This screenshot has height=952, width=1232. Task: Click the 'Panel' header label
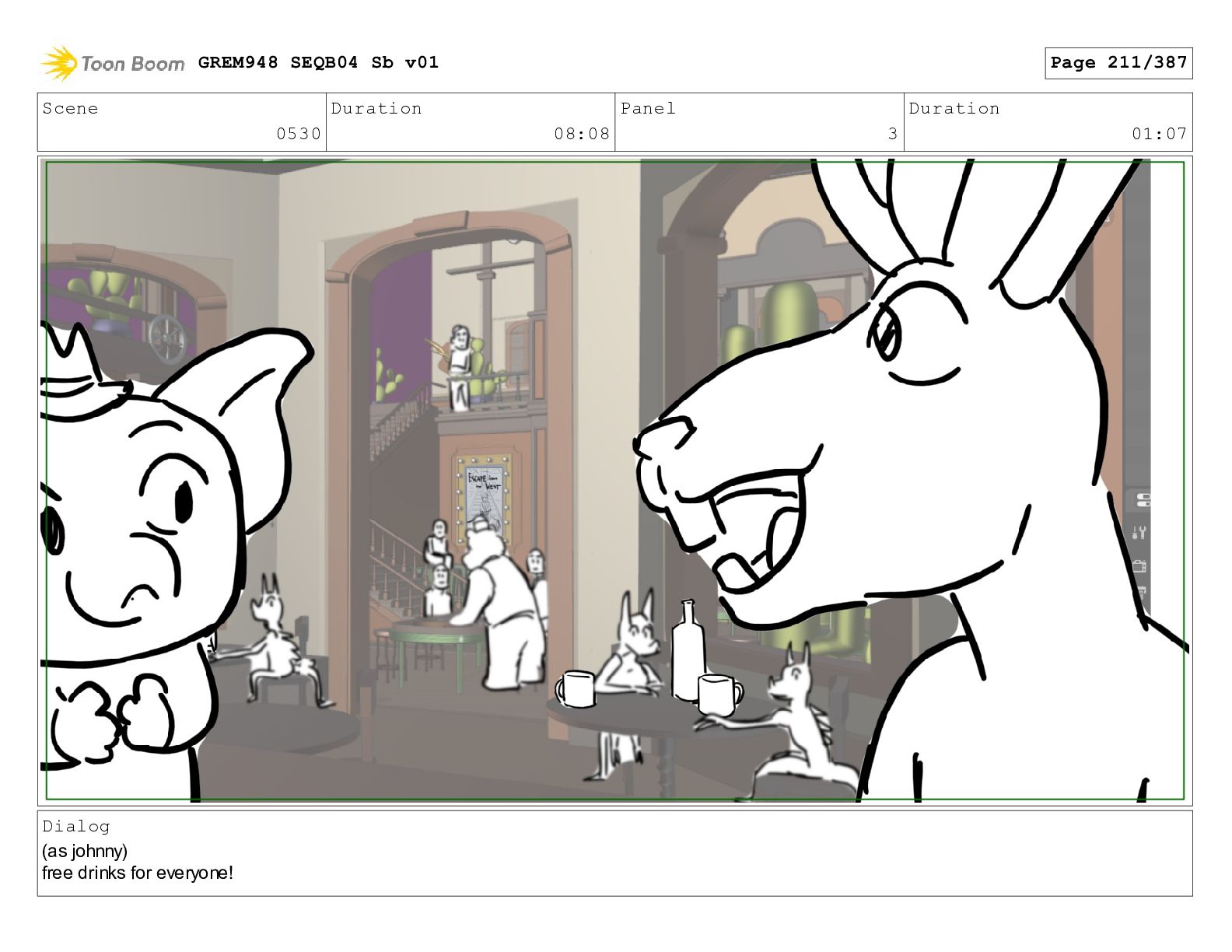point(648,108)
